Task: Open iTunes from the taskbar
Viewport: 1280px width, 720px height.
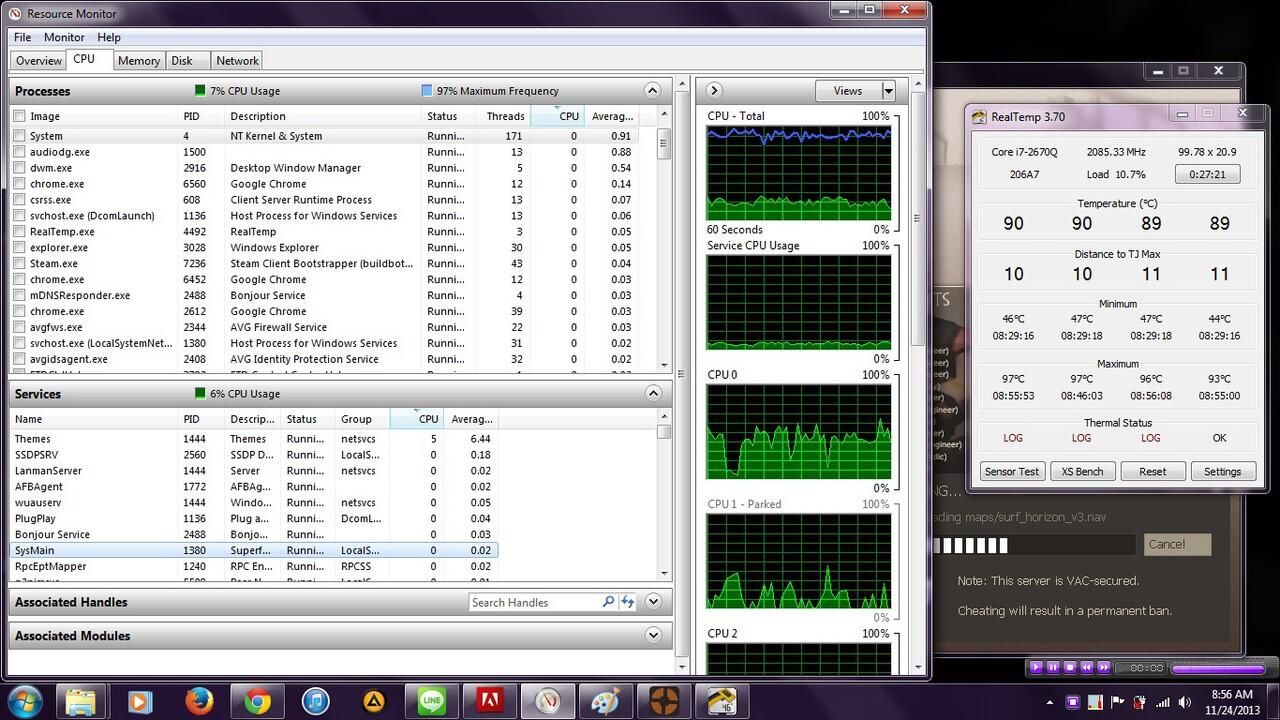Action: (315, 701)
